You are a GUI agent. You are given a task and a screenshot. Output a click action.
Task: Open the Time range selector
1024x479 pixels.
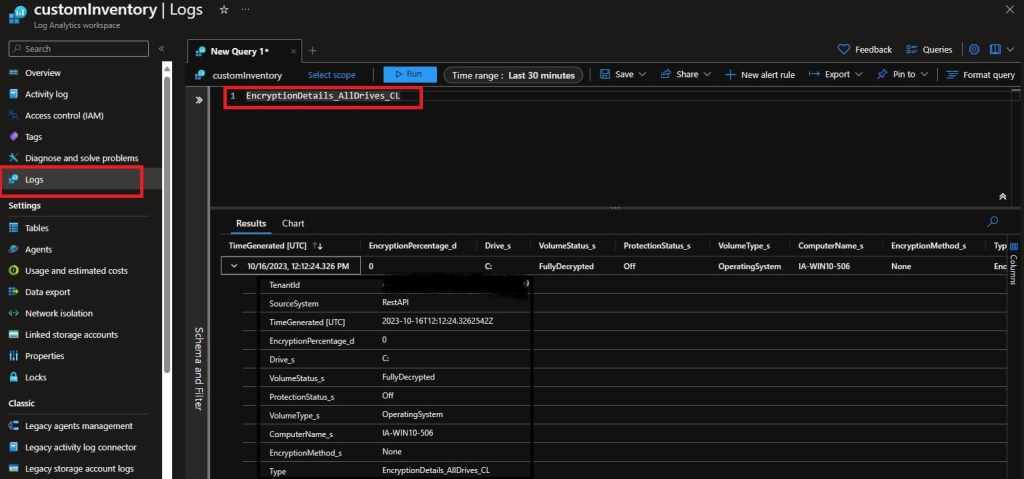tap(513, 75)
